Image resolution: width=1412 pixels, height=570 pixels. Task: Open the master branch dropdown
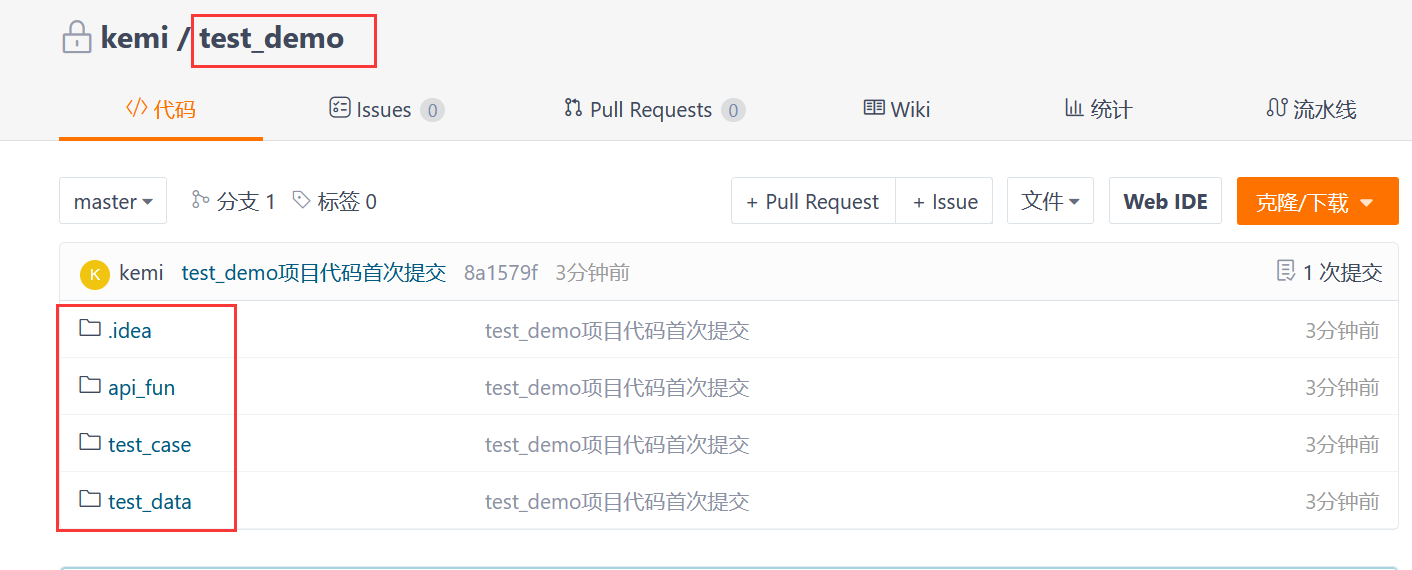(113, 202)
